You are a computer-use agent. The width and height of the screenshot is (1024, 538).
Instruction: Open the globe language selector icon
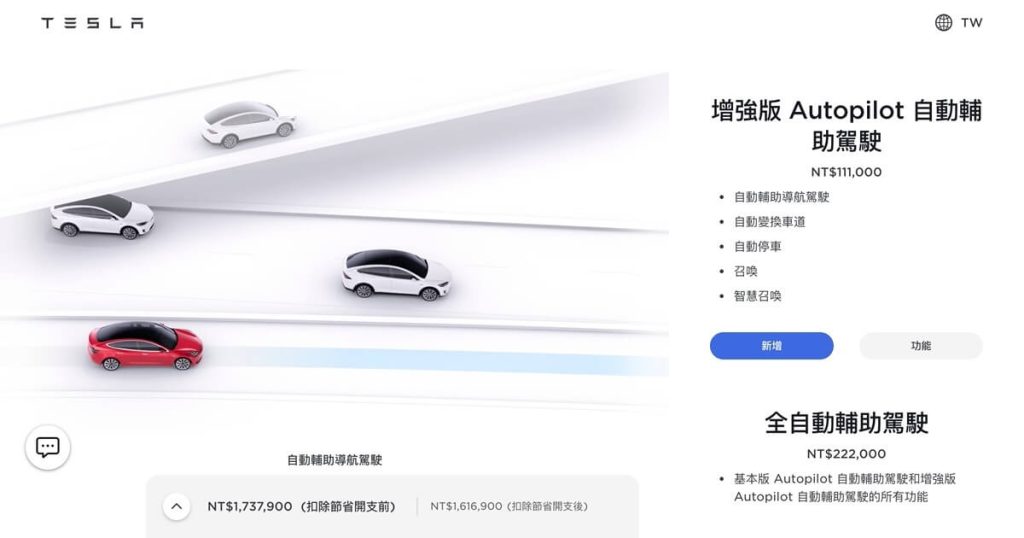(943, 23)
